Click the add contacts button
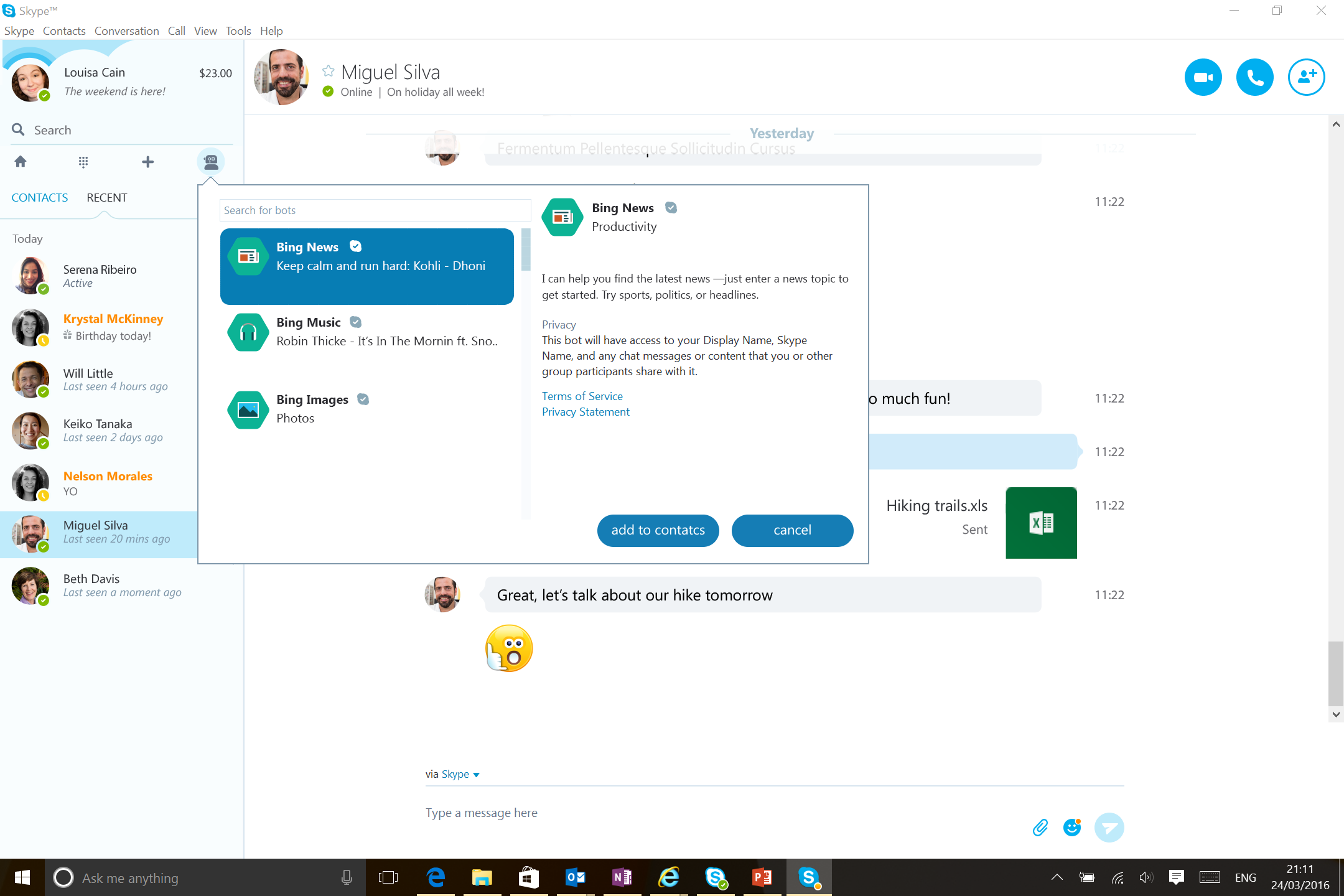This screenshot has height=896, width=1344. pos(657,530)
